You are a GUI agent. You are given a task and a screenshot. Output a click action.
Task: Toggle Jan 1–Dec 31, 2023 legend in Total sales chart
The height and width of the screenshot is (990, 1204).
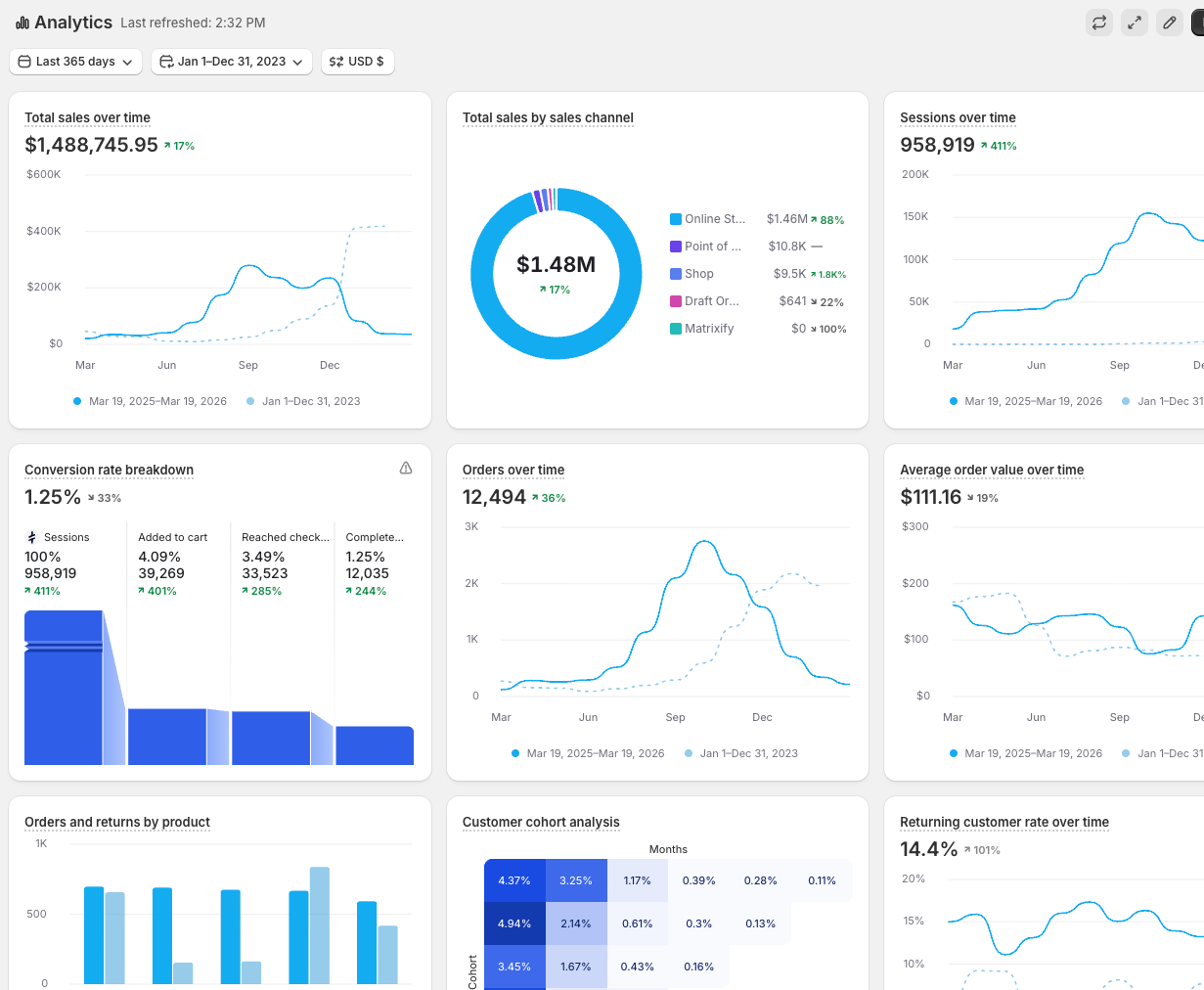point(303,401)
